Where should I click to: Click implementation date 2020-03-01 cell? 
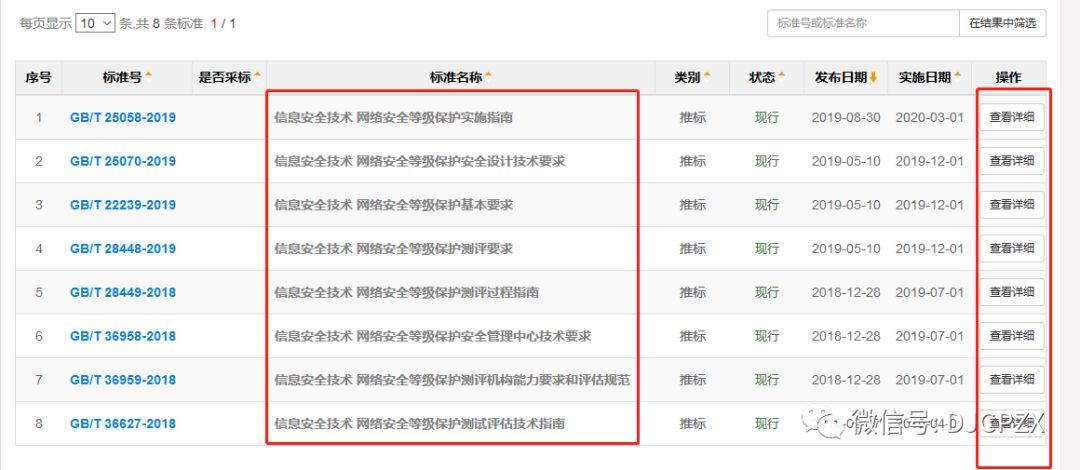(x=929, y=117)
